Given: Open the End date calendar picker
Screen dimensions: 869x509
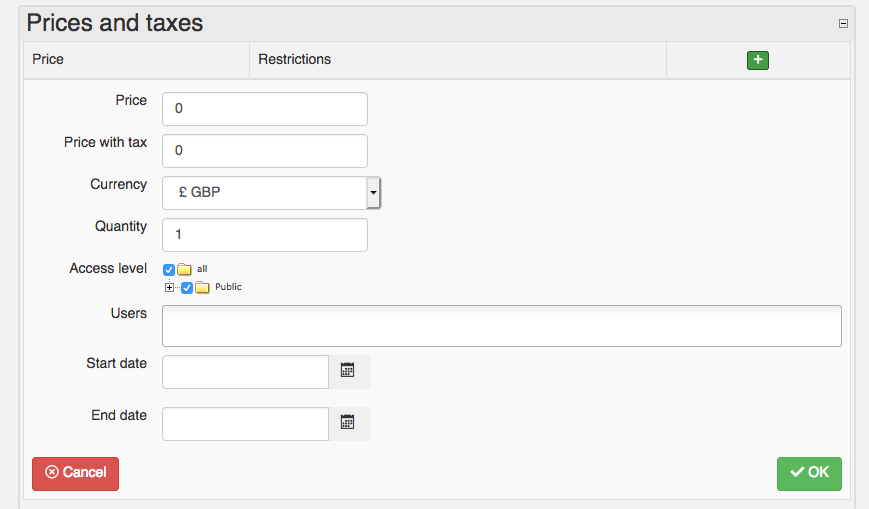Looking at the screenshot, I should [348, 423].
